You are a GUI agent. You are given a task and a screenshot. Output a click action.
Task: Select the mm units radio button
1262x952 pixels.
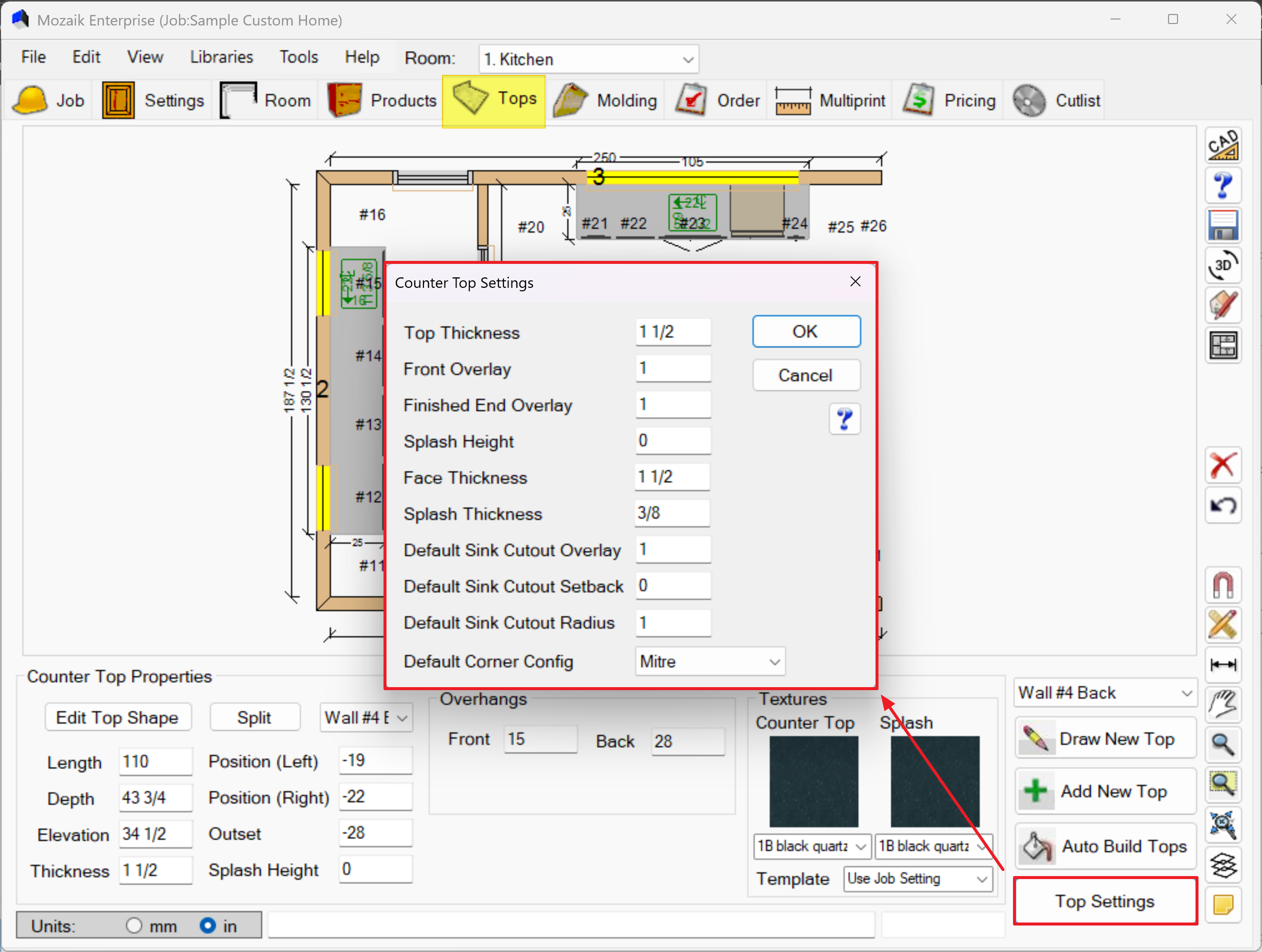pos(134,925)
